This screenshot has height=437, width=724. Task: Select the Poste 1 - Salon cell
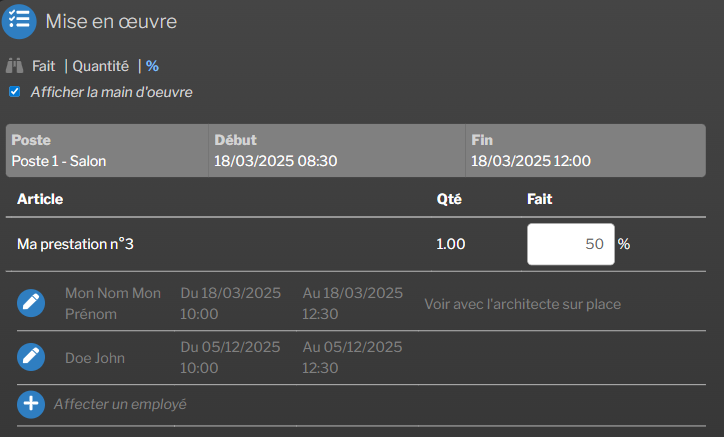pos(59,160)
